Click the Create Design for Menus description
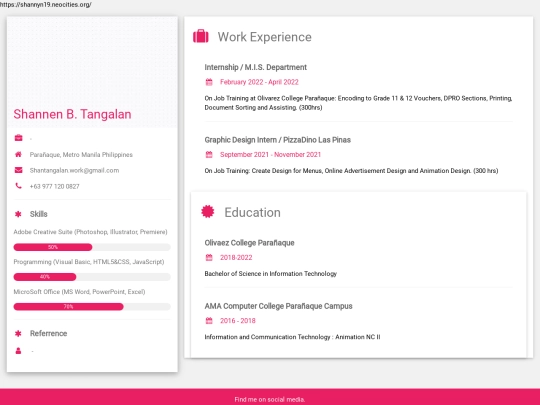Viewport: 540px width, 405px height. (351, 171)
